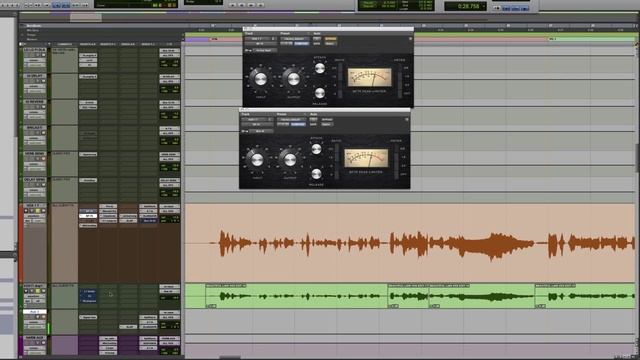Solo the VERB SEND track
The height and width of the screenshot is (360, 640).
pyautogui.click(x=38, y=158)
